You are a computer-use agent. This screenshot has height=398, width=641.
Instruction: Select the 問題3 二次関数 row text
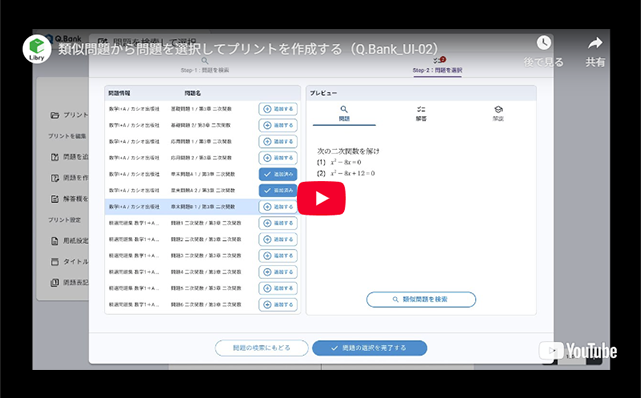coord(206,256)
